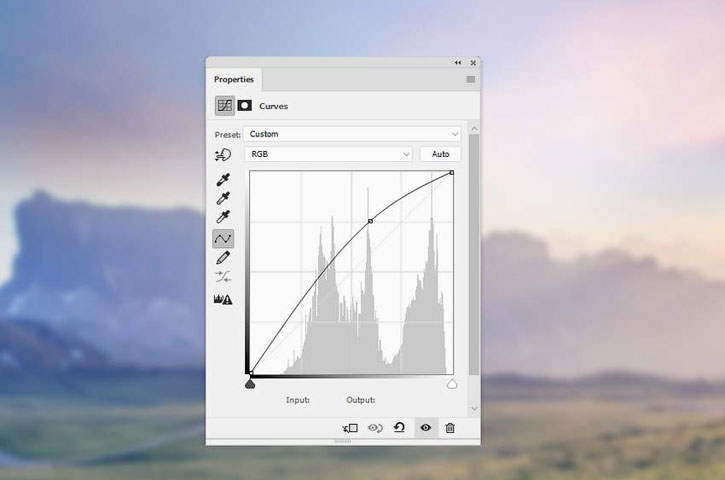Clip the adjustment to the layer below

pos(350,428)
